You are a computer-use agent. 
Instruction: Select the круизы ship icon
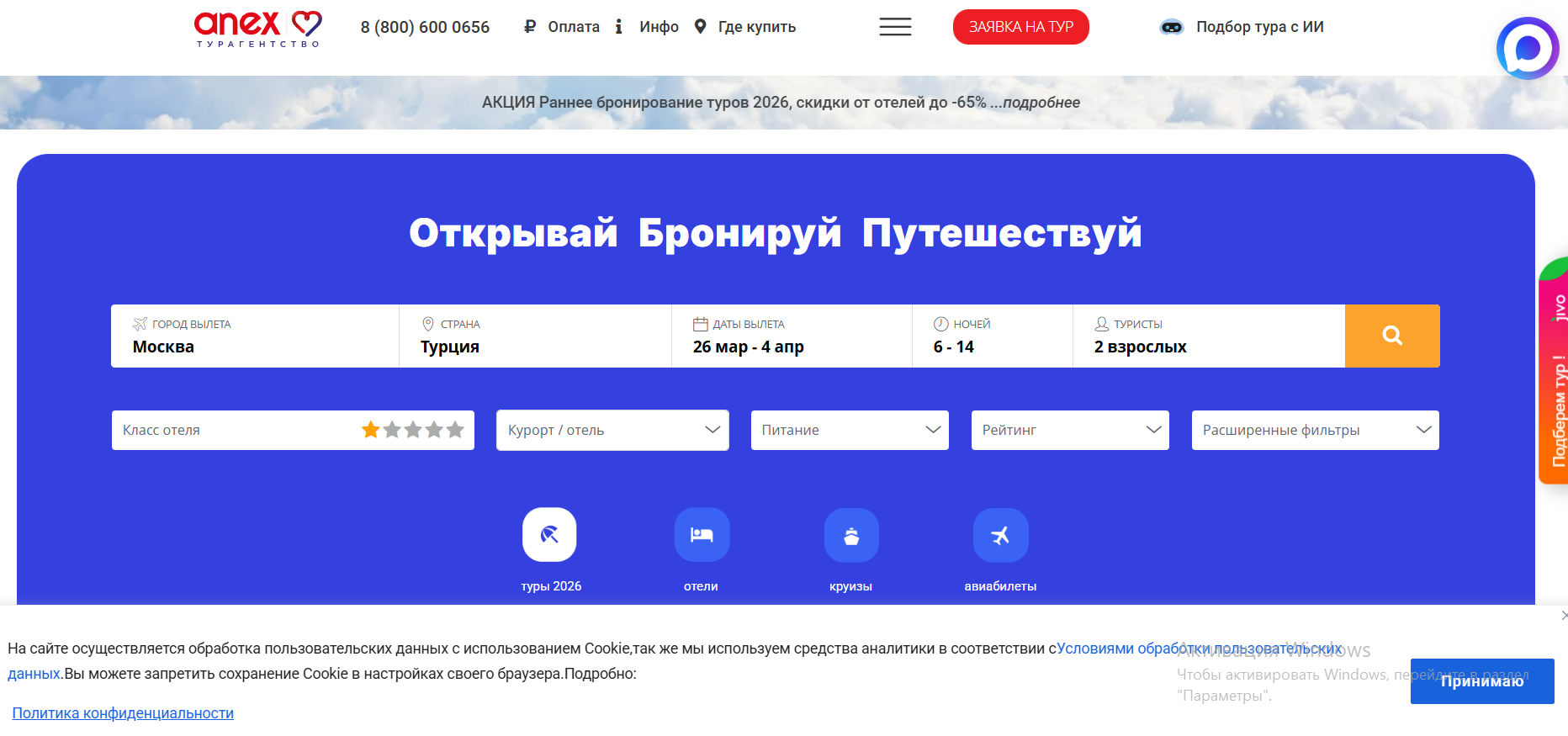(851, 535)
